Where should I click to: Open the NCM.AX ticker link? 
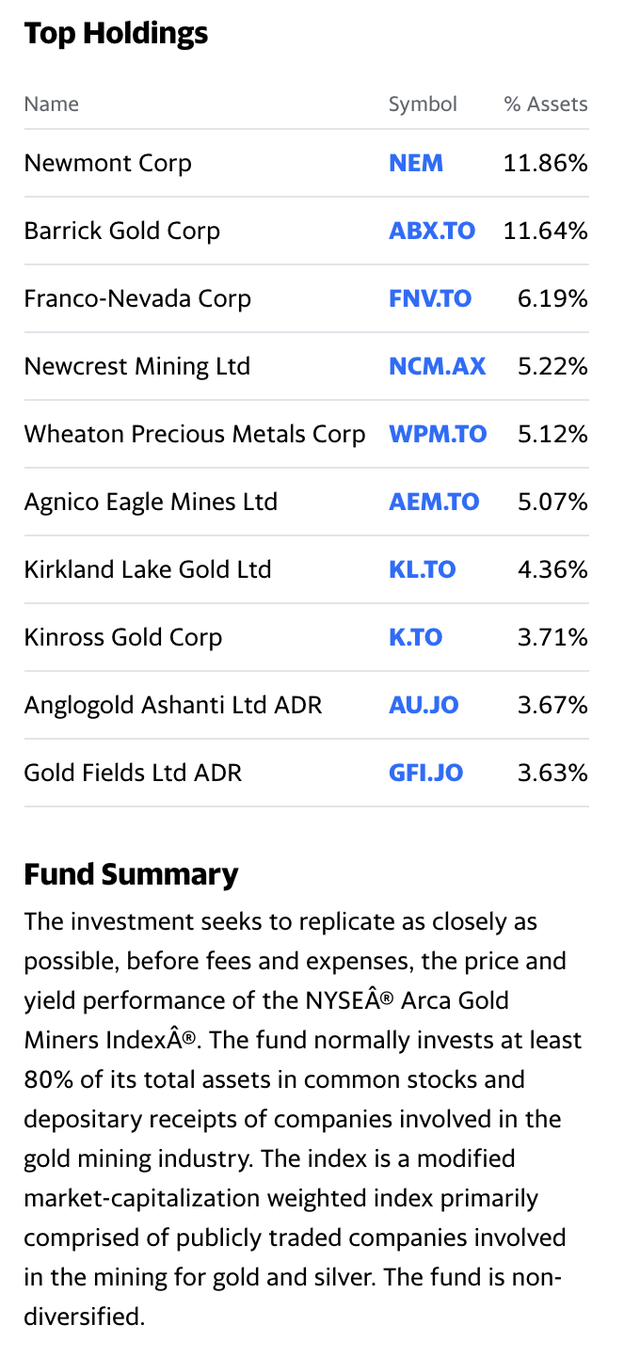coord(437,367)
